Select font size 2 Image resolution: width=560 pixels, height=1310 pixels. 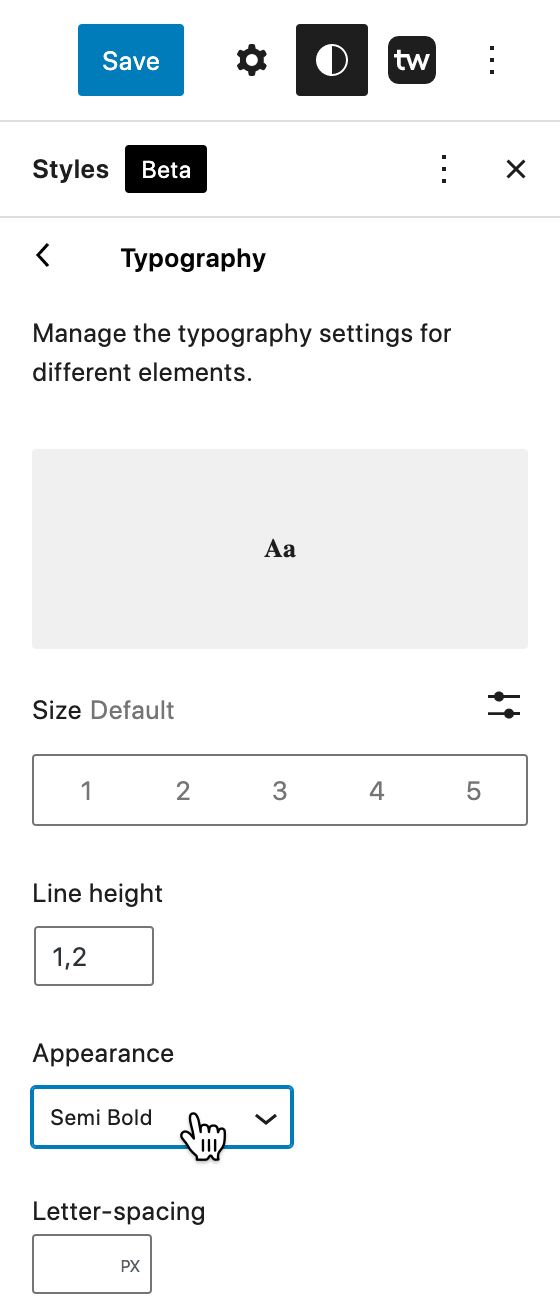(x=183, y=791)
